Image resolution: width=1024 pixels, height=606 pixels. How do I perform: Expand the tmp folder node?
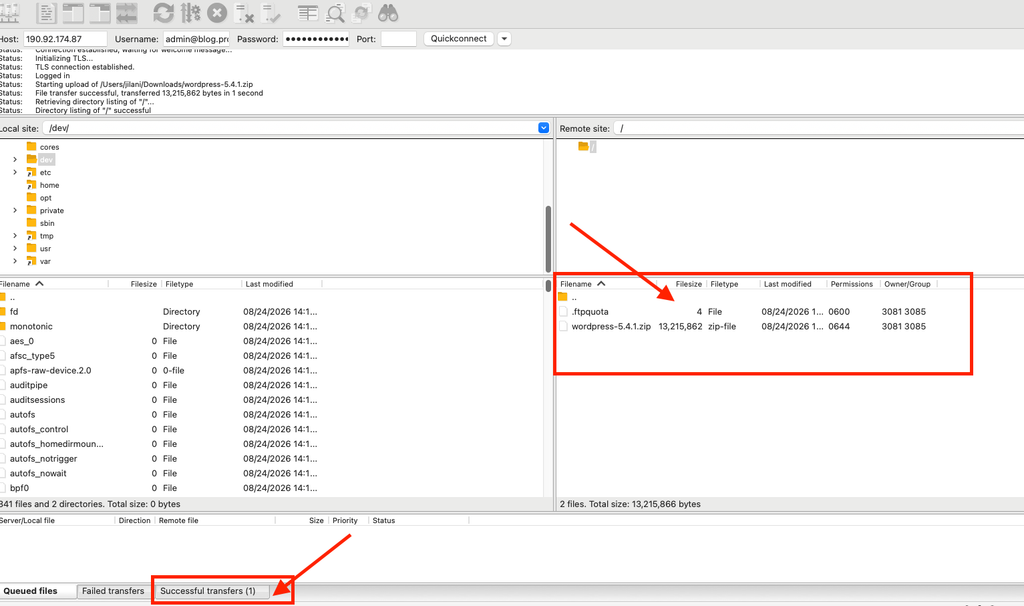[x=15, y=236]
